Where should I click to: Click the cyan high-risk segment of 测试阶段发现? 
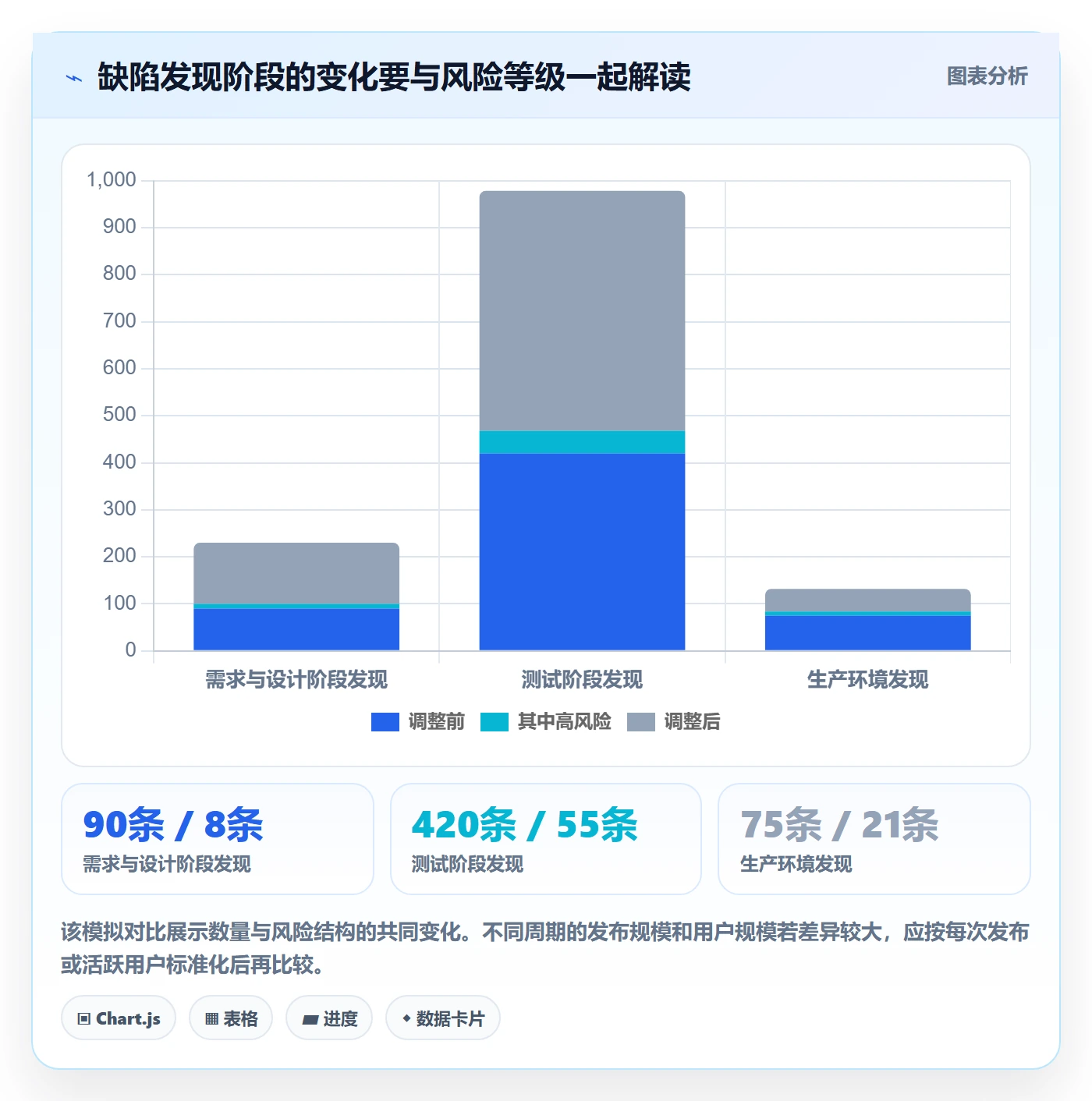click(x=582, y=442)
